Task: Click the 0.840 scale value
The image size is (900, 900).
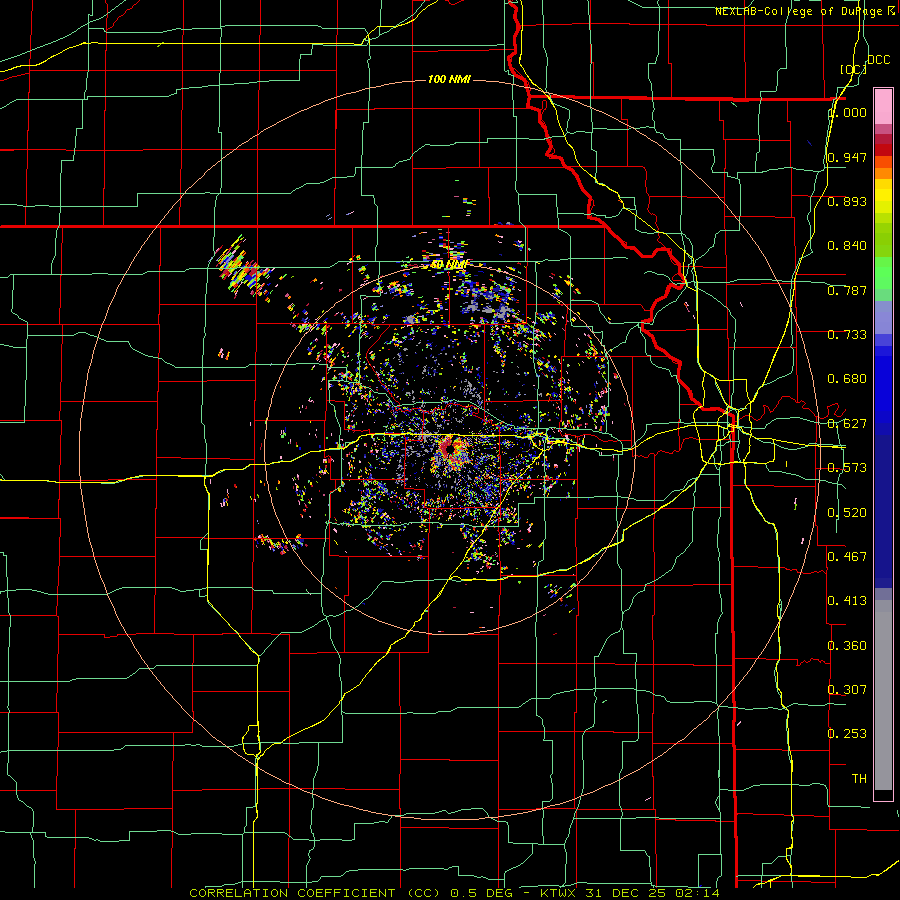Action: (847, 246)
